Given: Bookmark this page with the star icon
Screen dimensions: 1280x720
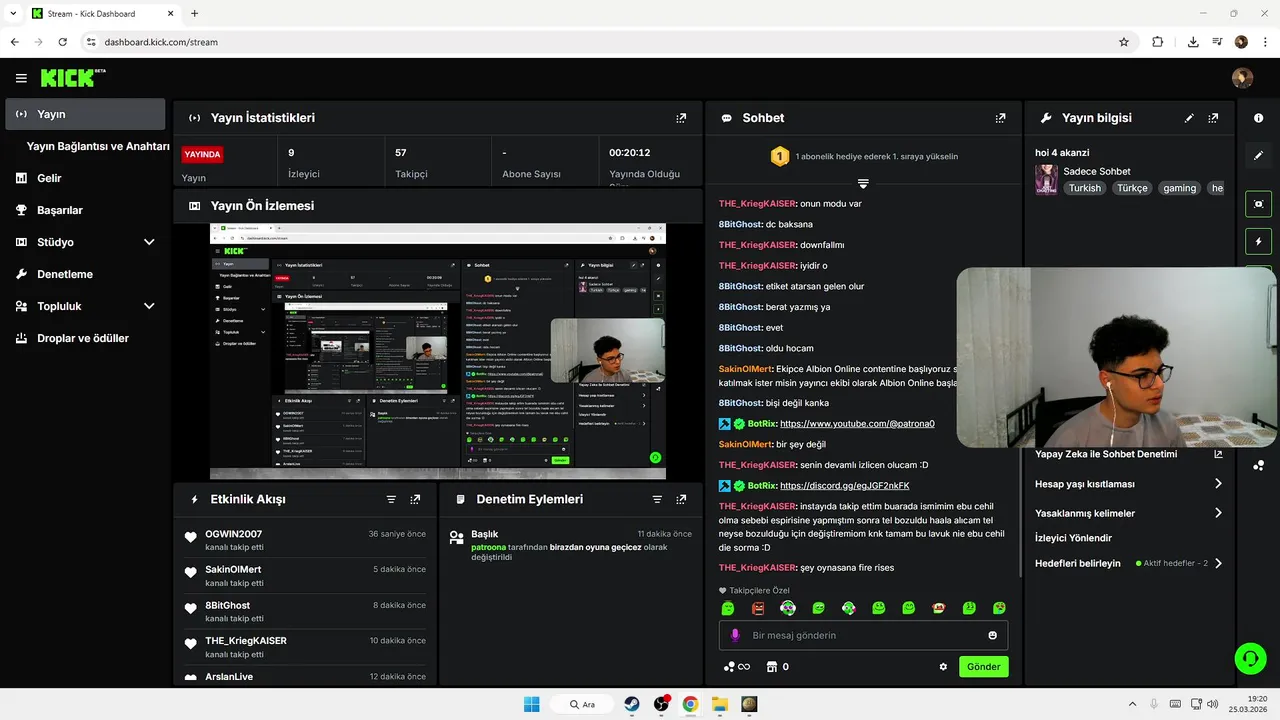Looking at the screenshot, I should point(1124,42).
